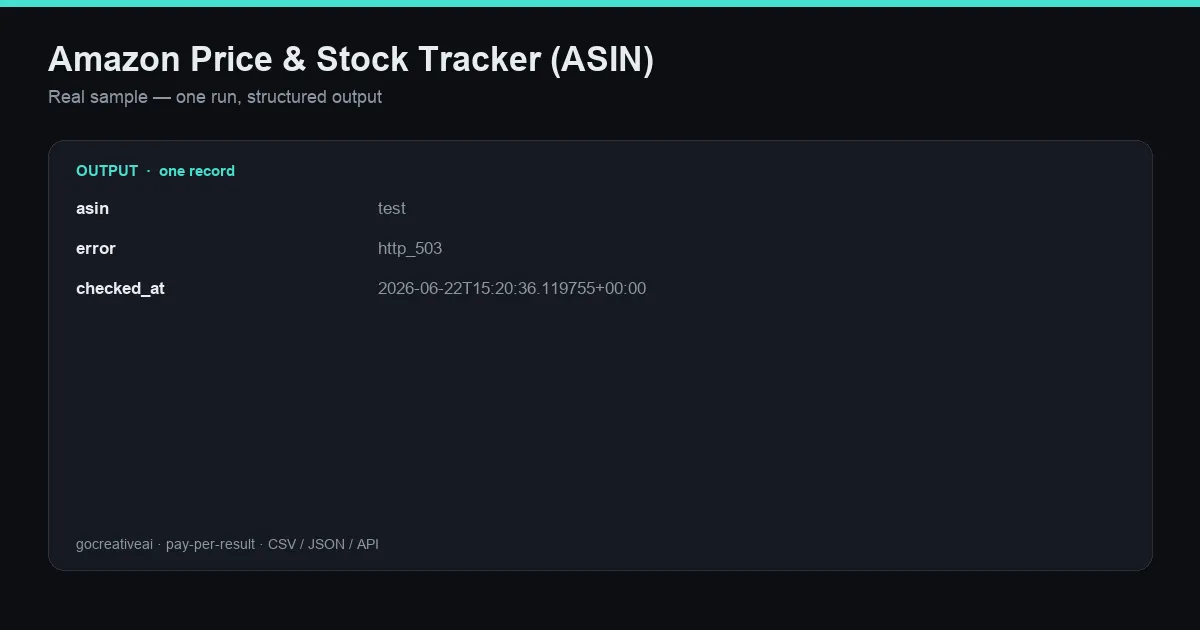Open the gocreativeai footer link
This screenshot has height=630, width=1200.
coord(114,544)
